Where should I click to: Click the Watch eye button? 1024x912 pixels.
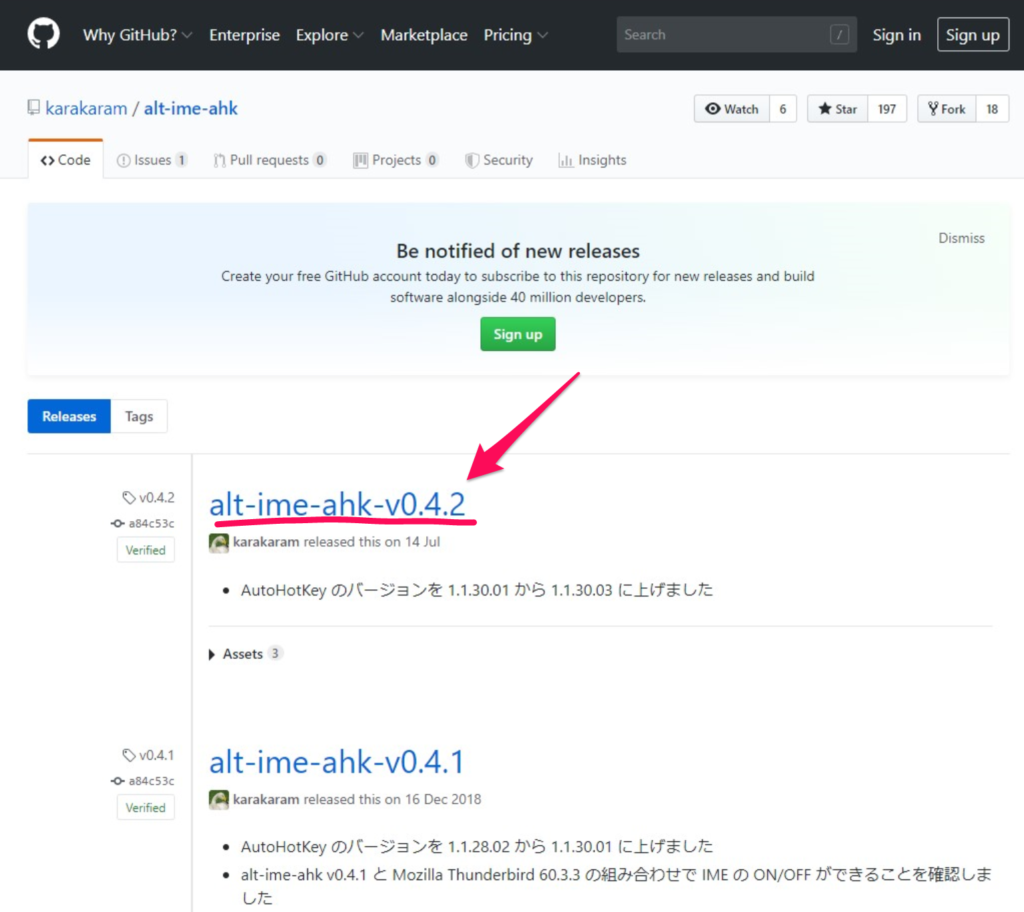click(x=732, y=109)
